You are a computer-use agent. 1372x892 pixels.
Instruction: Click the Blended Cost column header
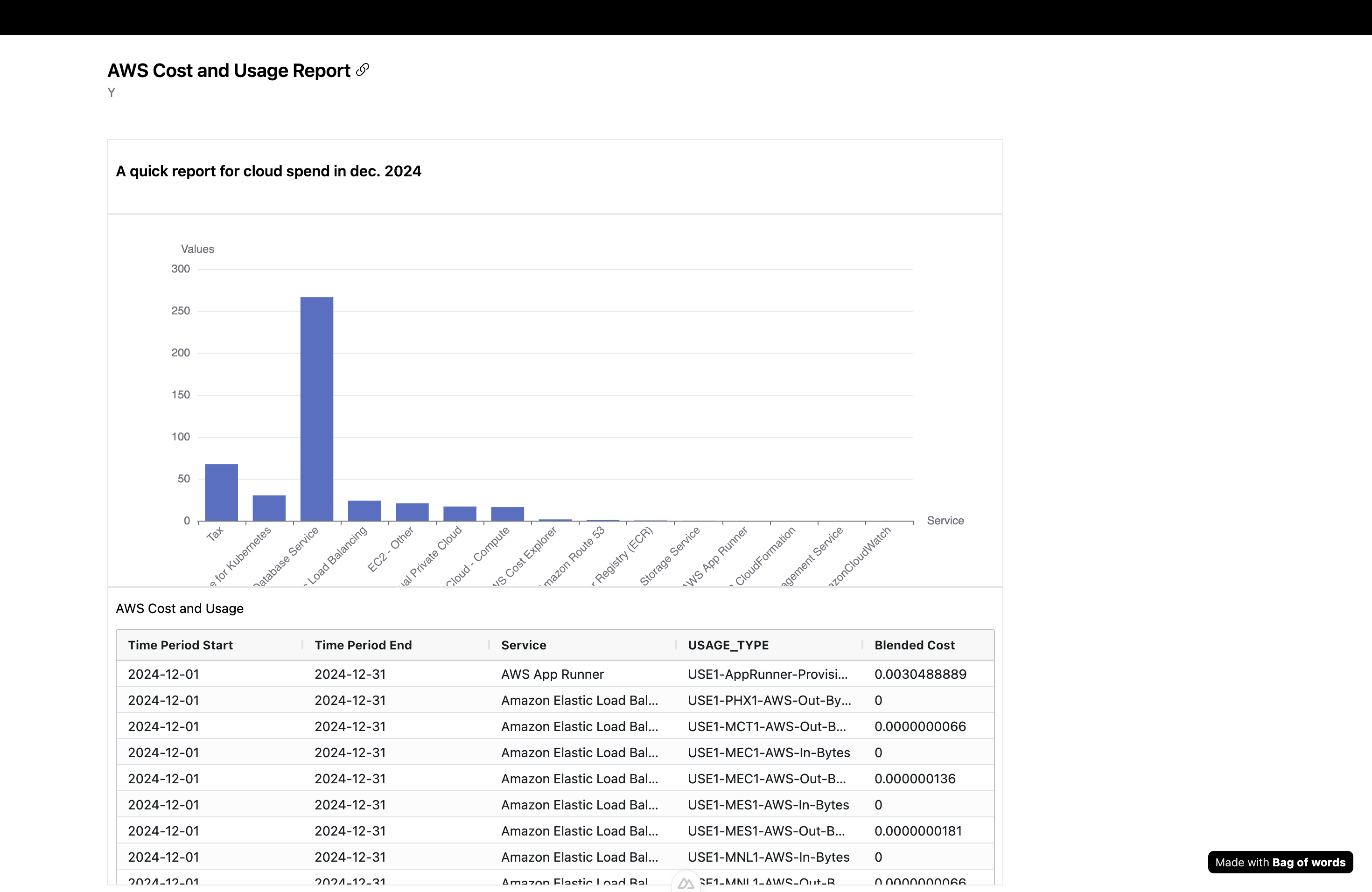click(x=914, y=645)
